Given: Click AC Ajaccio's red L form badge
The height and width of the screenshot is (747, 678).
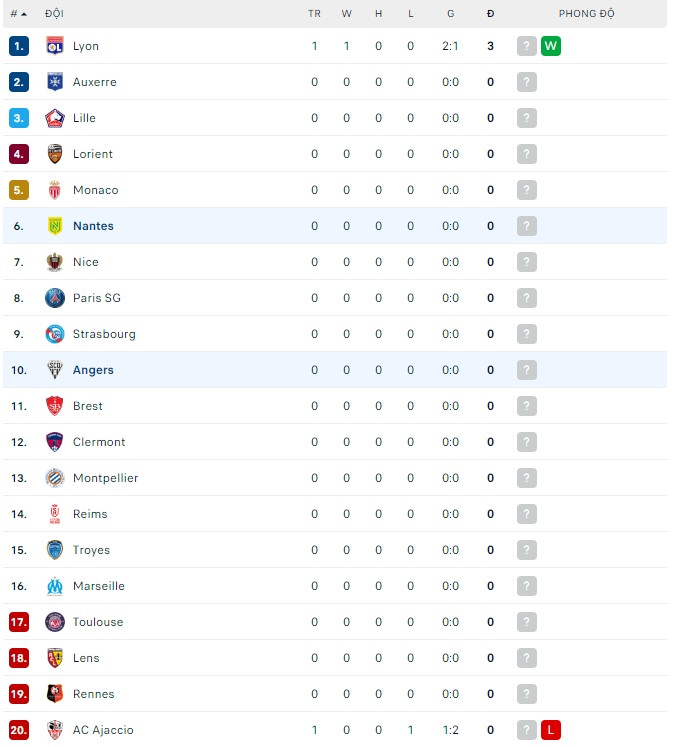Looking at the screenshot, I should point(551,730).
